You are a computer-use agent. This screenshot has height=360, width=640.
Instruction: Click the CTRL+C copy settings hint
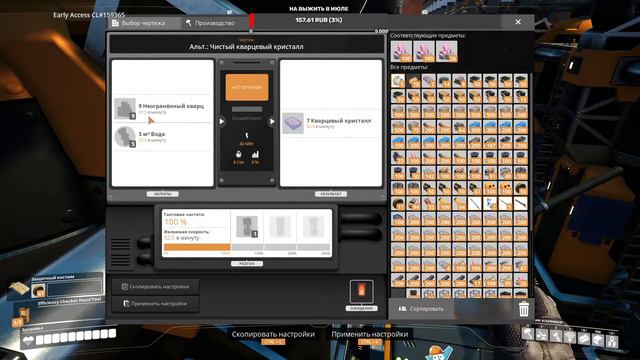pos(273,342)
